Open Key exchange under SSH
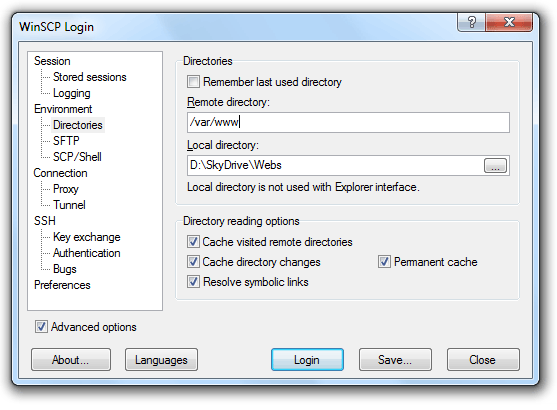The width and height of the screenshot is (557, 410). pos(87,237)
